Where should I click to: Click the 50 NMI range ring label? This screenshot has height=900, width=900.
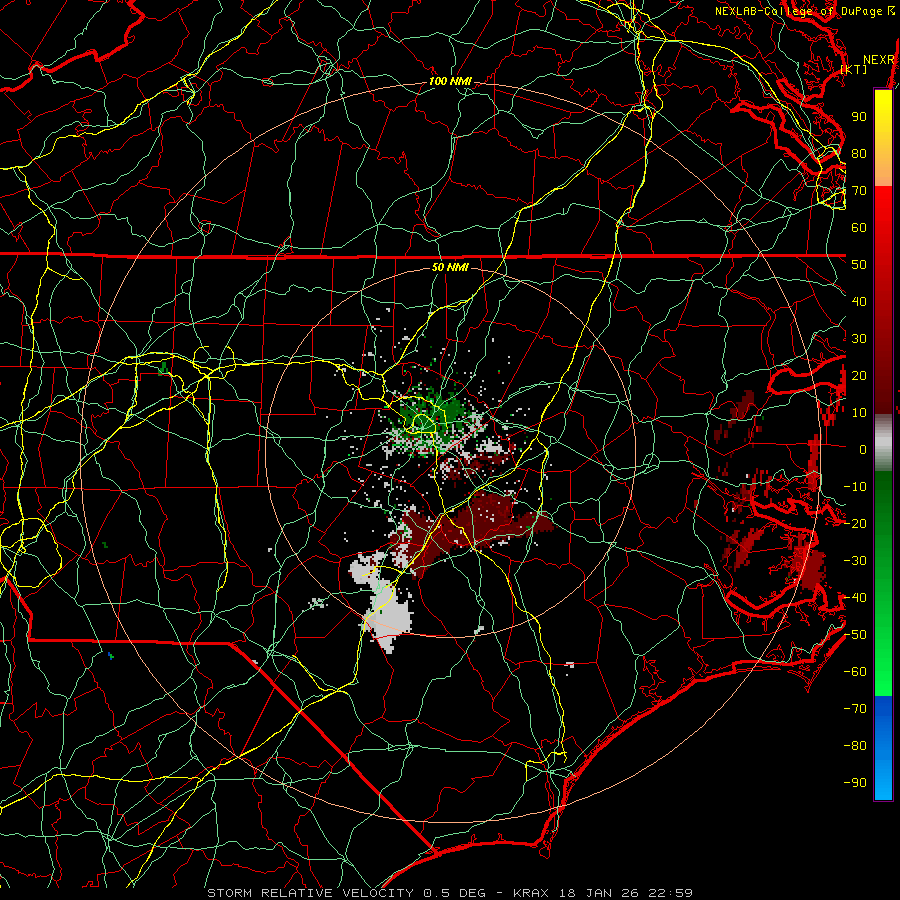[x=450, y=267]
